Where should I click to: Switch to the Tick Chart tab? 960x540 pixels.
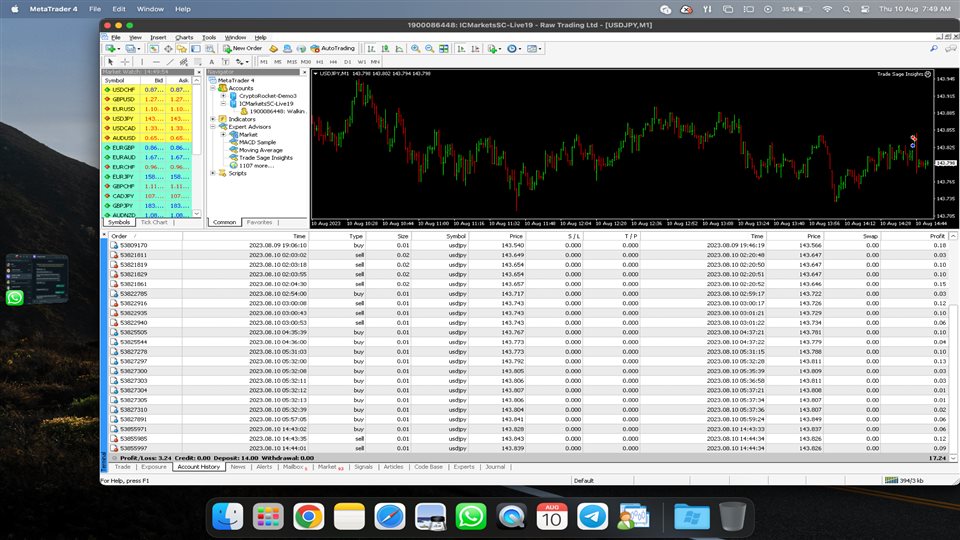coord(154,222)
